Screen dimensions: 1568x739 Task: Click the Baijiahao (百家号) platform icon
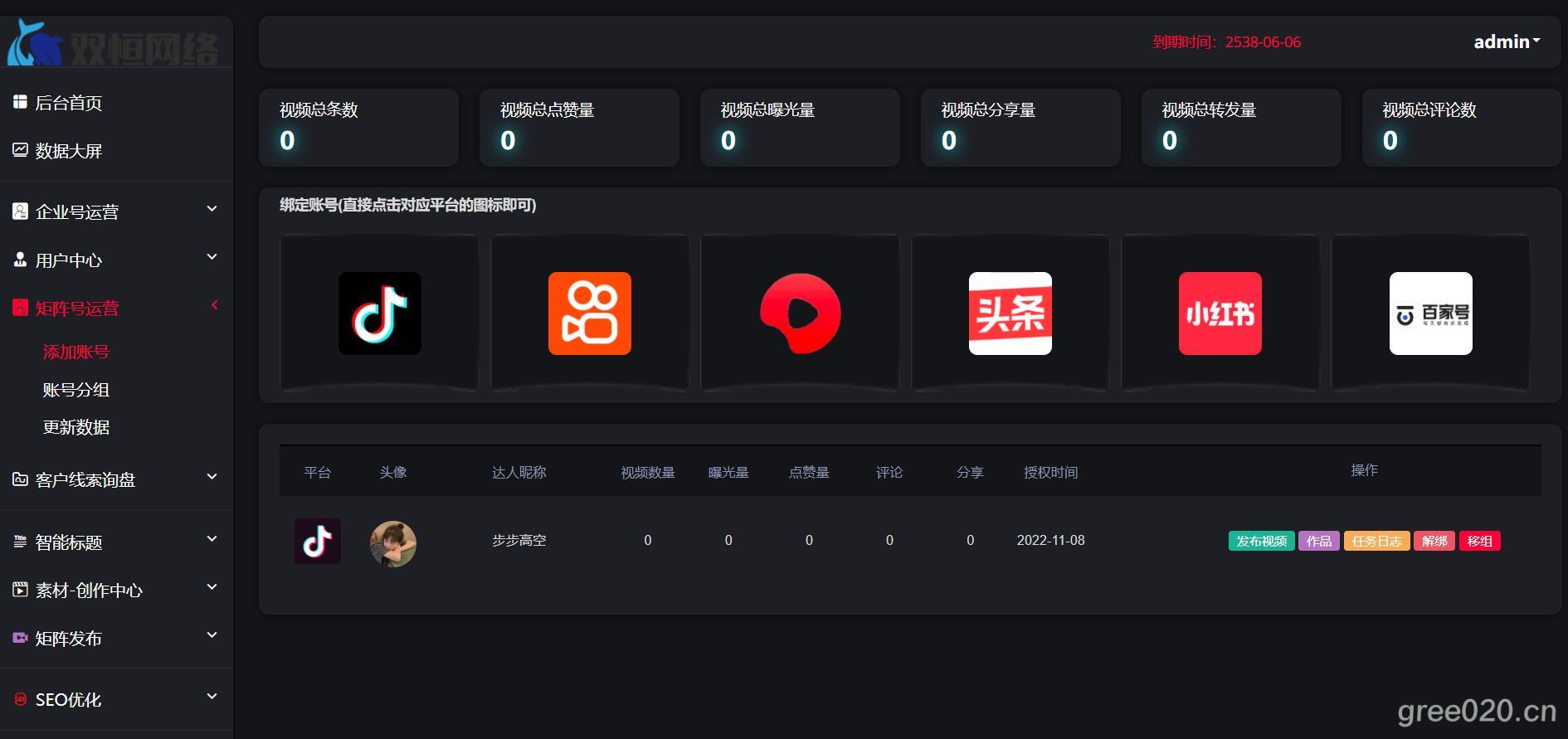click(1430, 314)
